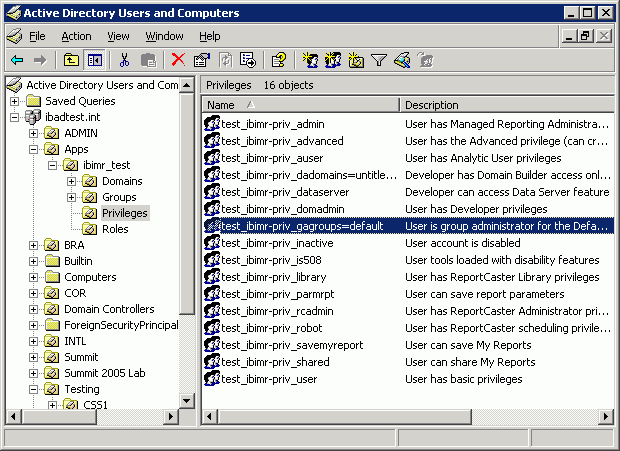Viewport: 620px width, 451px height.
Task: Toggle the show/hide console tree icon
Action: 95,60
